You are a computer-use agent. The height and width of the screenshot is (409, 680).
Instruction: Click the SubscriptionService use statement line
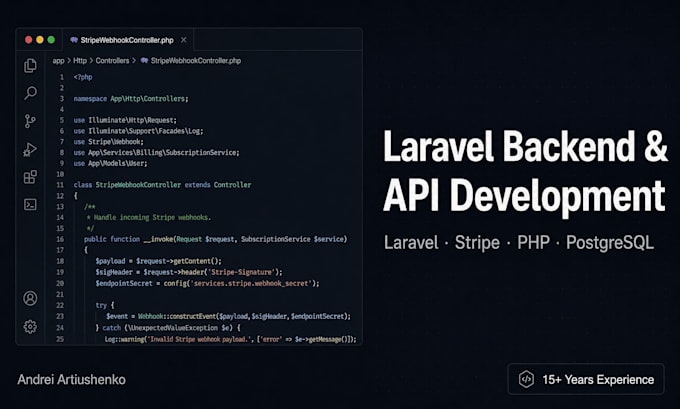(x=156, y=153)
